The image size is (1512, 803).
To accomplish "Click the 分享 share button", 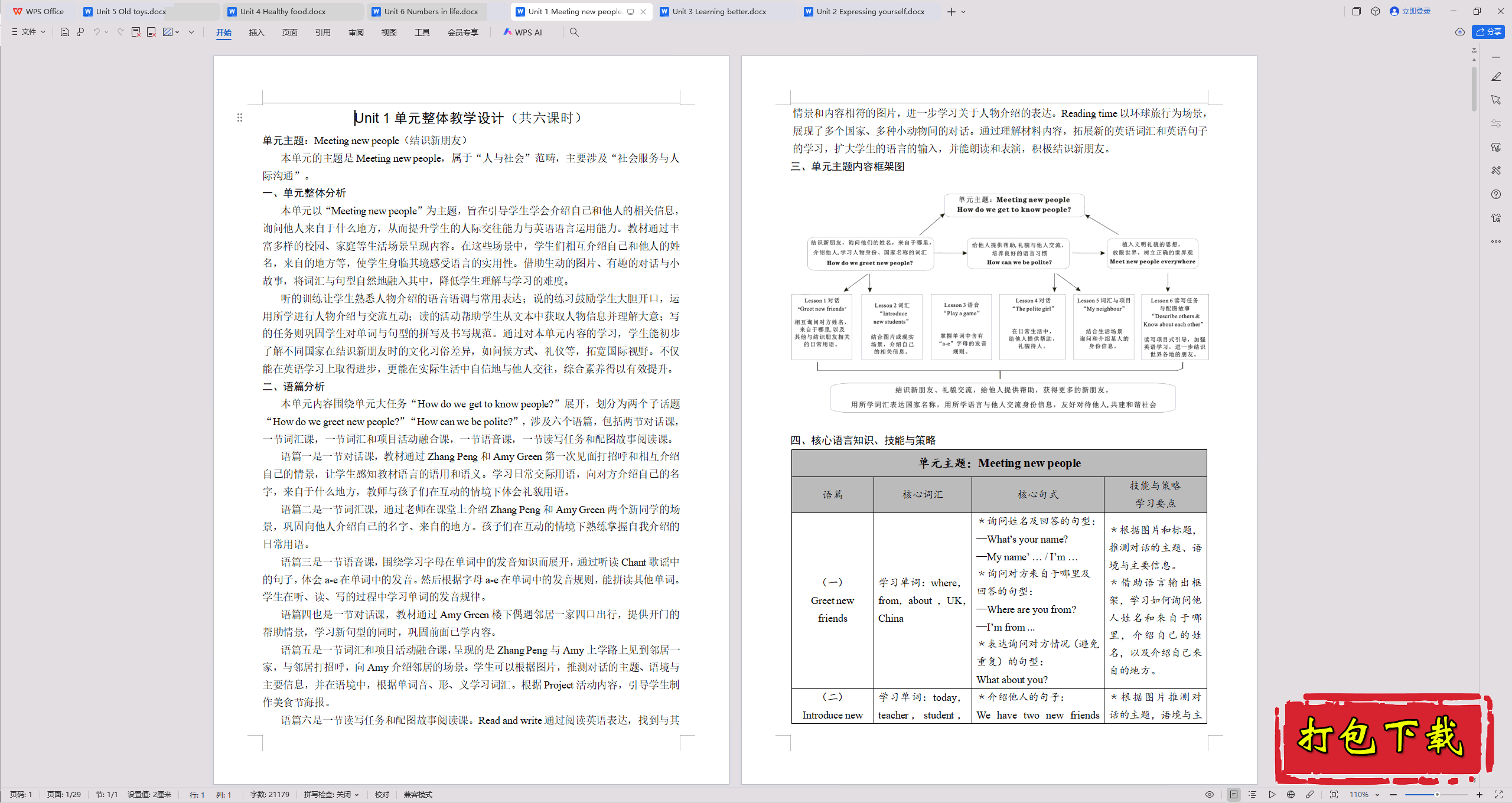I will (x=1489, y=32).
